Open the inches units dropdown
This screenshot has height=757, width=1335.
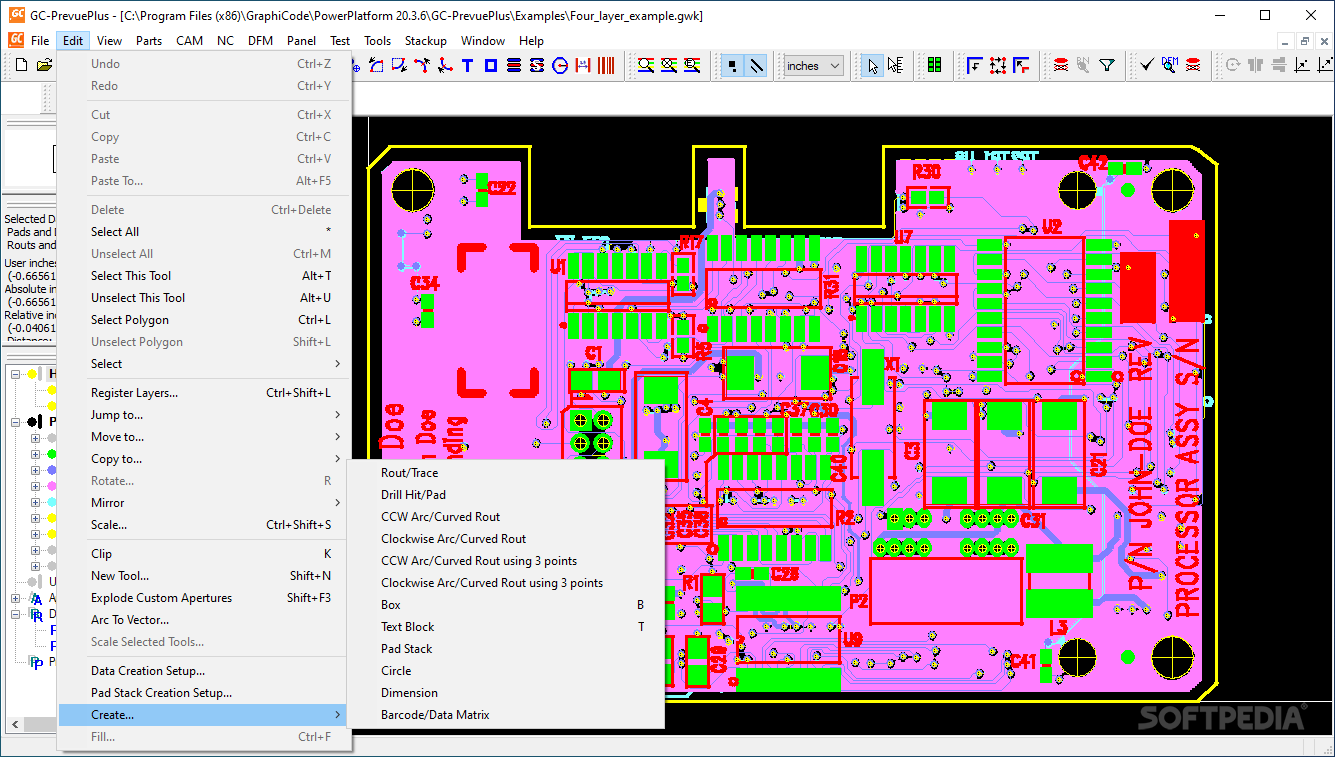coord(814,65)
